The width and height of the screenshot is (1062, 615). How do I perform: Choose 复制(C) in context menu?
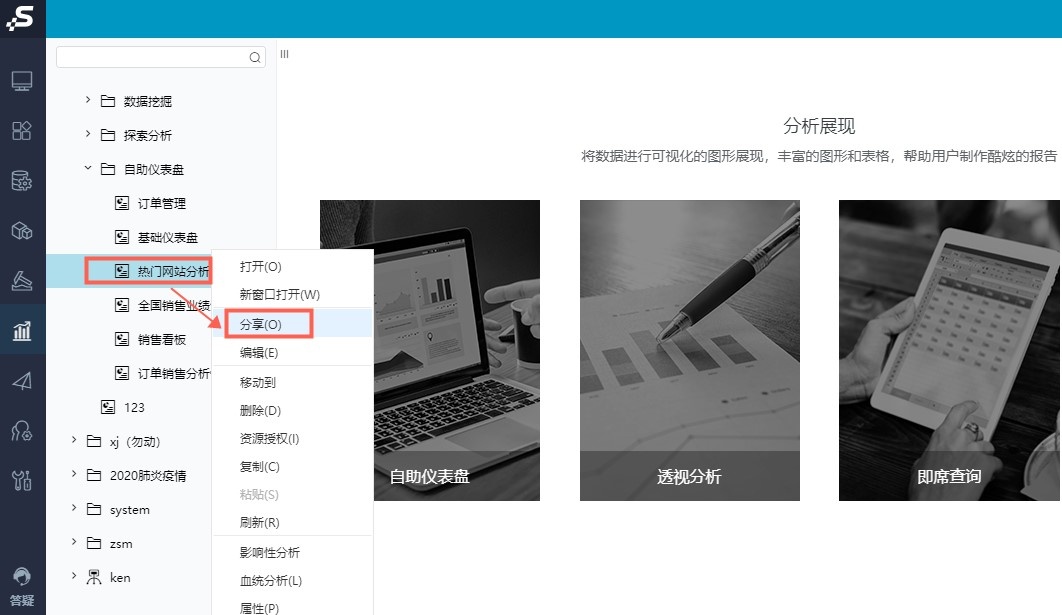click(x=293, y=467)
